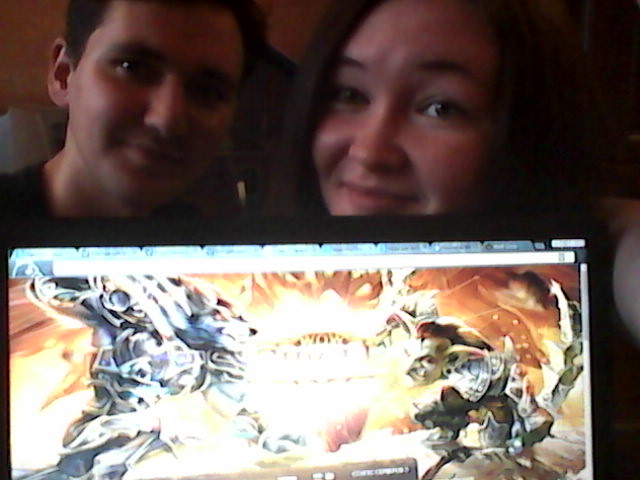The height and width of the screenshot is (480, 640).
Task: Switch to the eighth browser tab
Action: pos(455,247)
